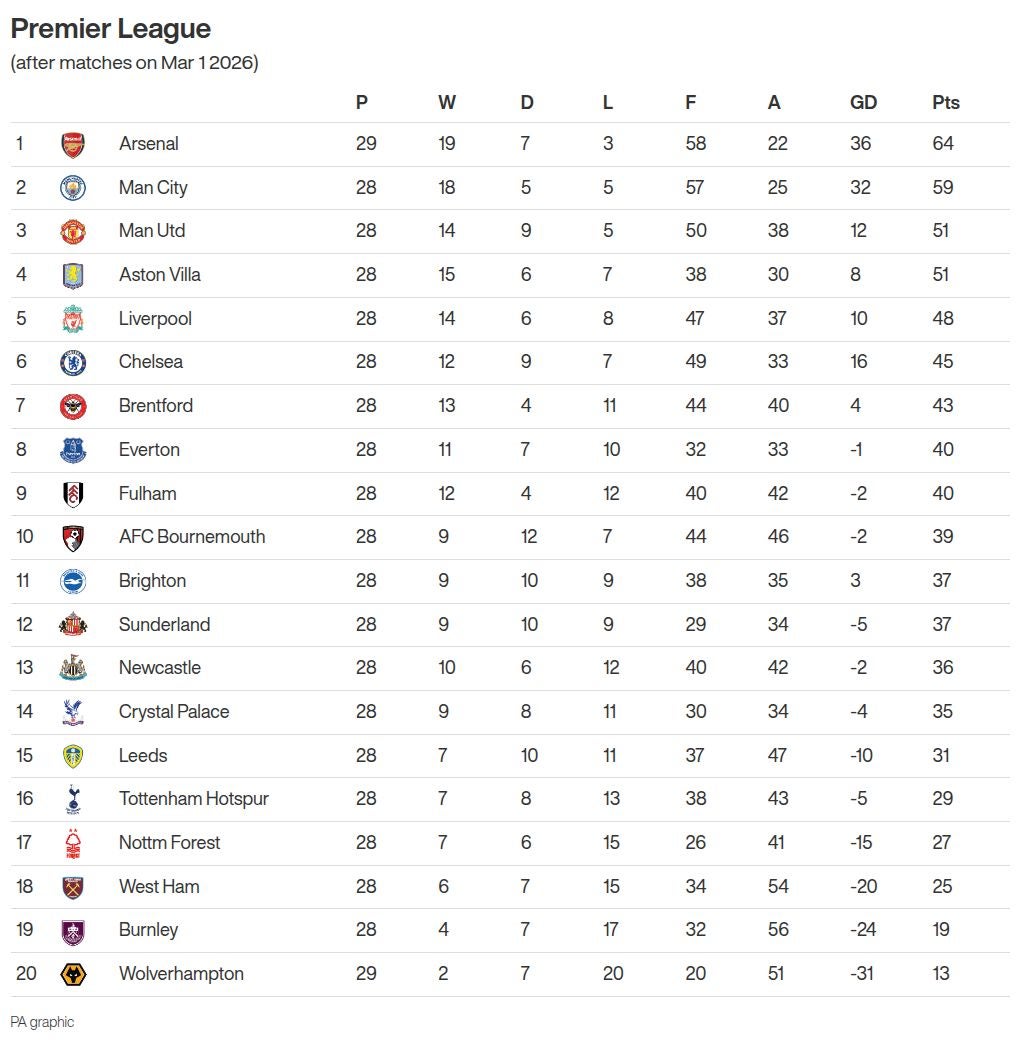Select the Liverpool crest icon
Screen dimensions: 1020x1042
(x=73, y=319)
